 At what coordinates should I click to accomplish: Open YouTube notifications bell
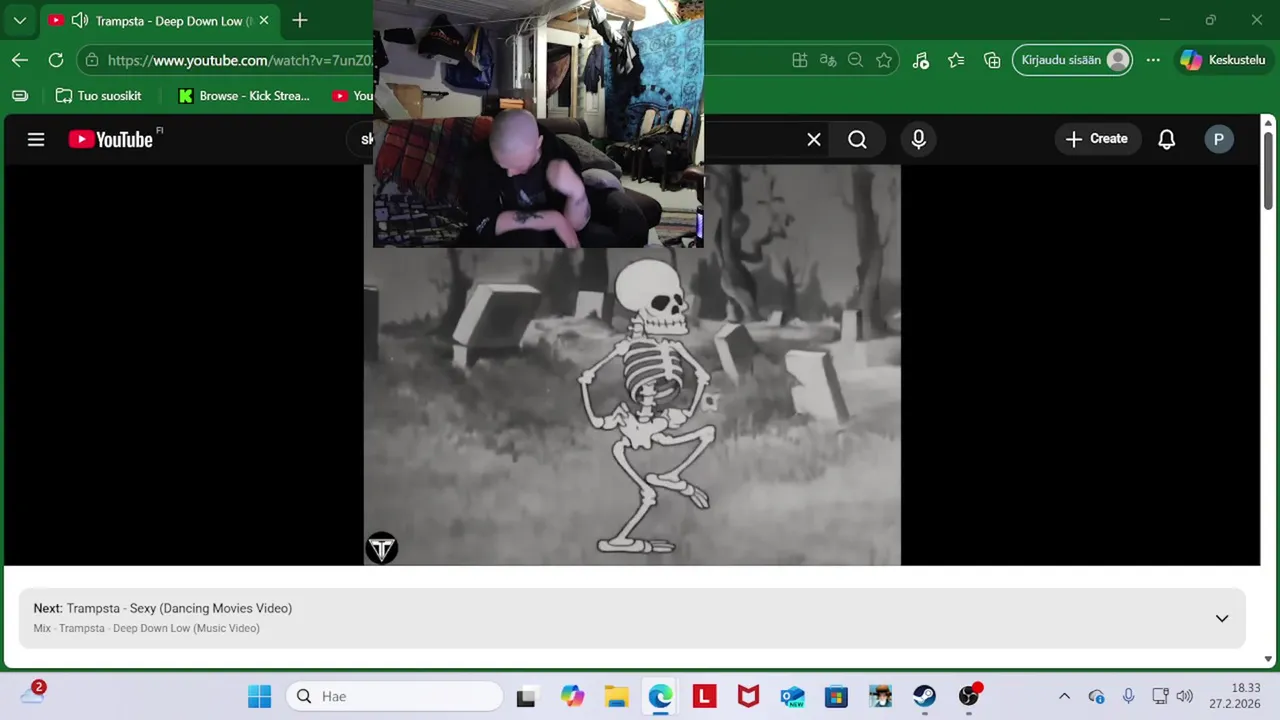[x=1166, y=139]
